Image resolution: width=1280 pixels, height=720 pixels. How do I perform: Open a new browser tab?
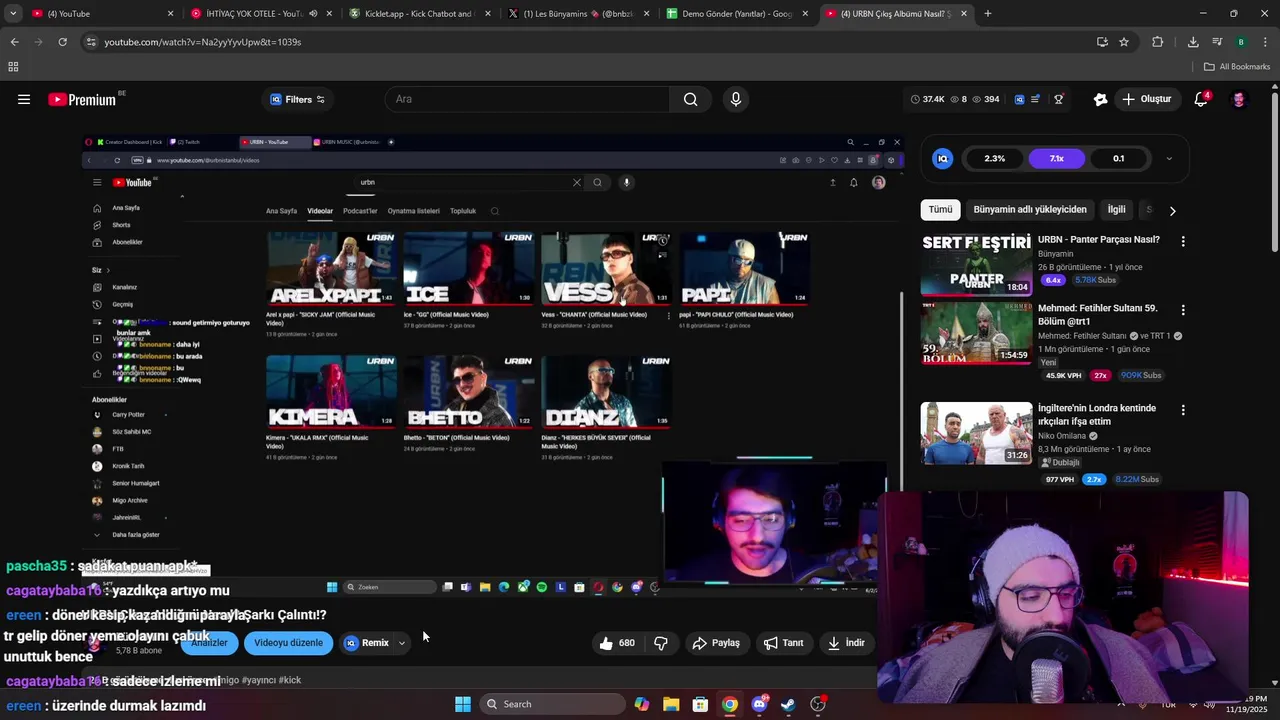coord(988,13)
